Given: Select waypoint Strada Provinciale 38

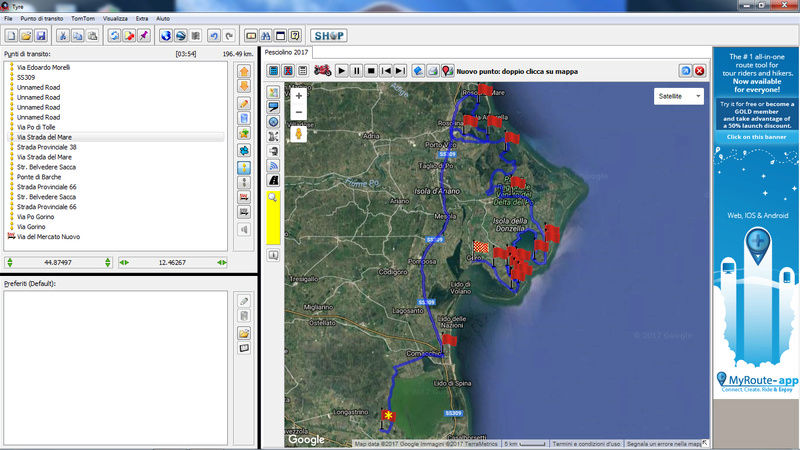Looking at the screenshot, I should [46, 147].
